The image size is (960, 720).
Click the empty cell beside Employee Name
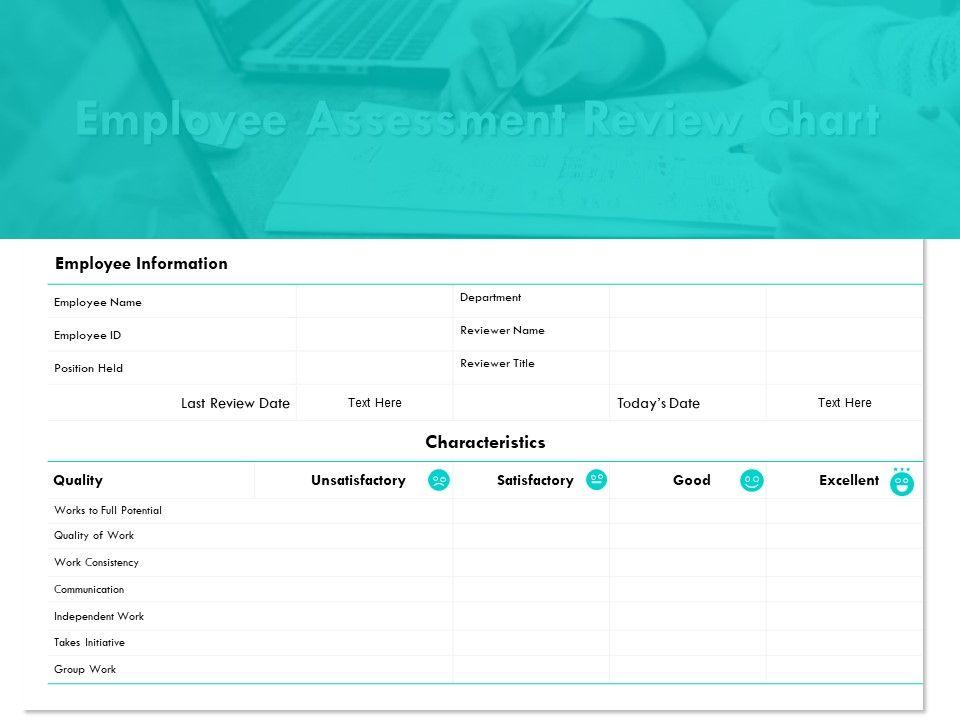[374, 302]
